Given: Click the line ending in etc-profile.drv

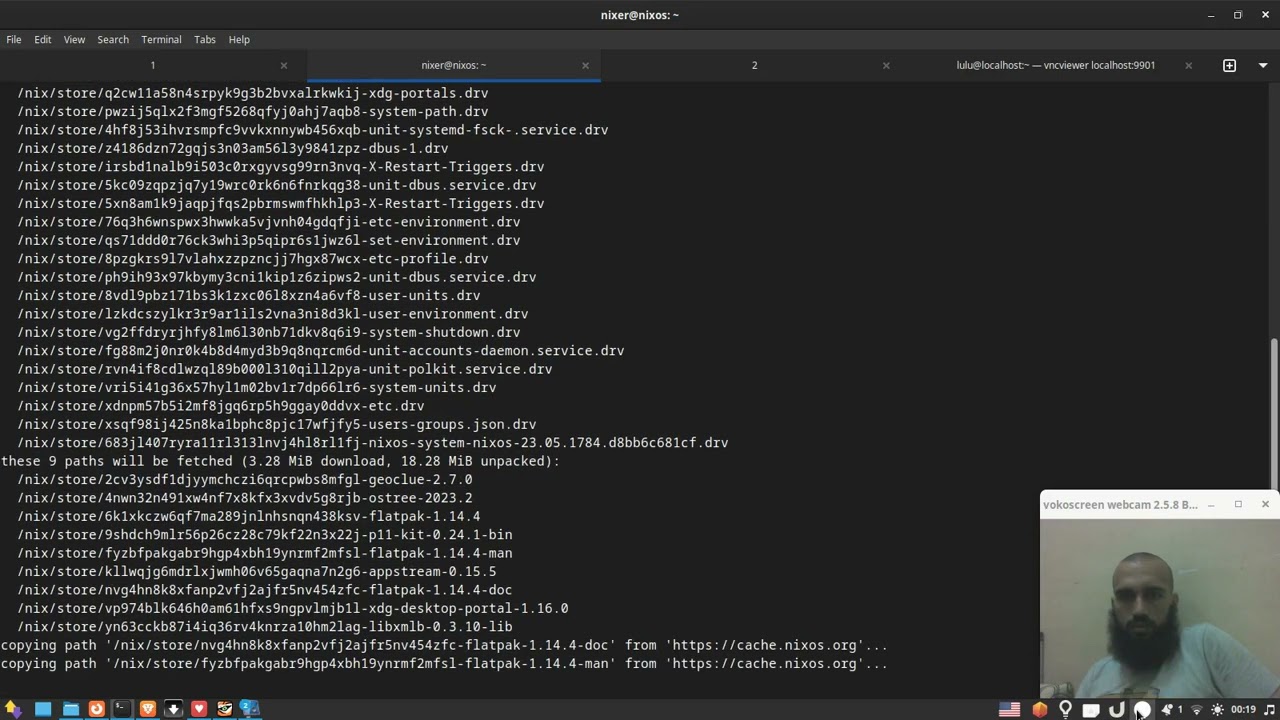Looking at the screenshot, I should pyautogui.click(x=253, y=259).
